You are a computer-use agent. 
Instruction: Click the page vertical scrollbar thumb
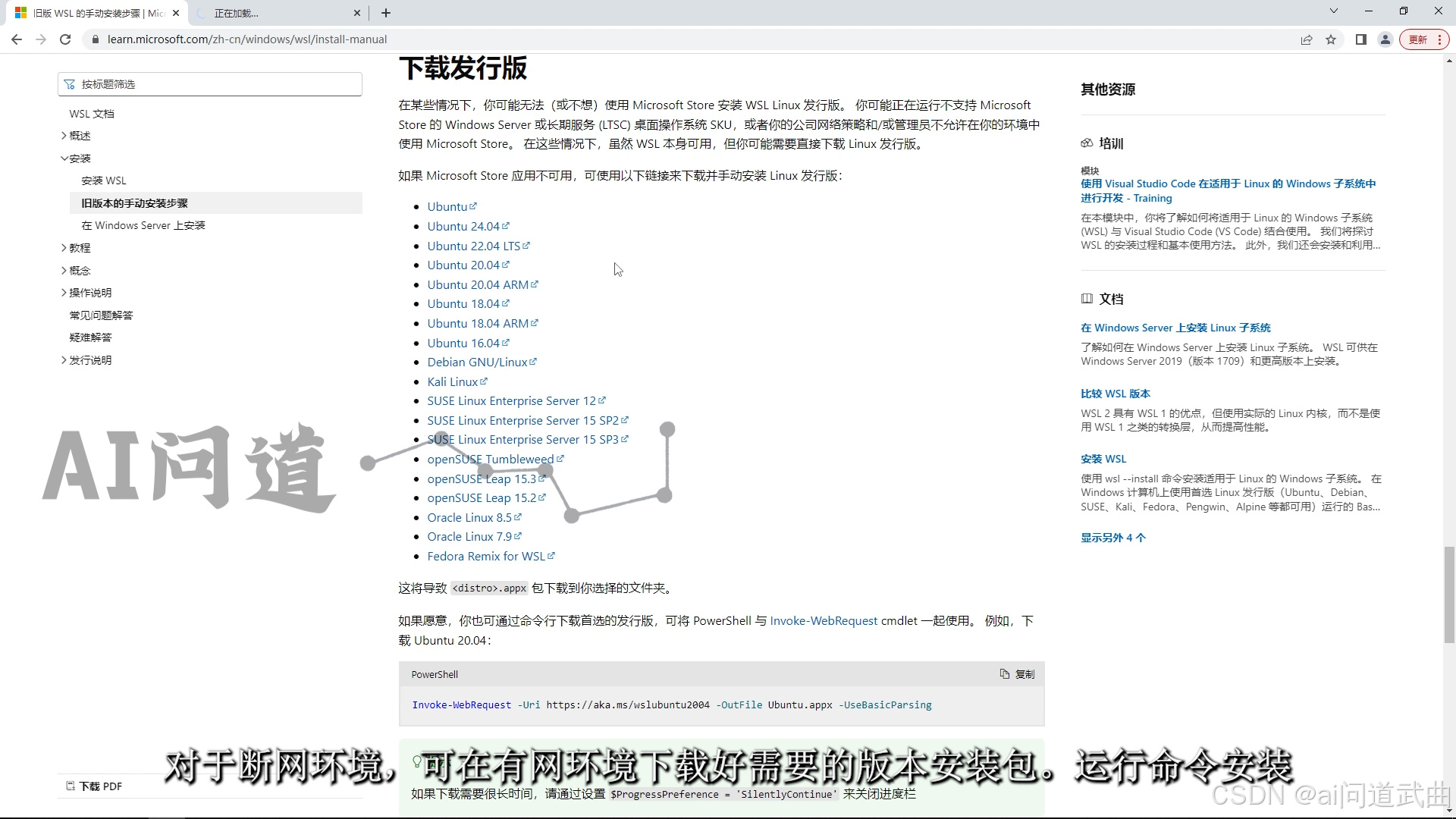click(x=1449, y=595)
